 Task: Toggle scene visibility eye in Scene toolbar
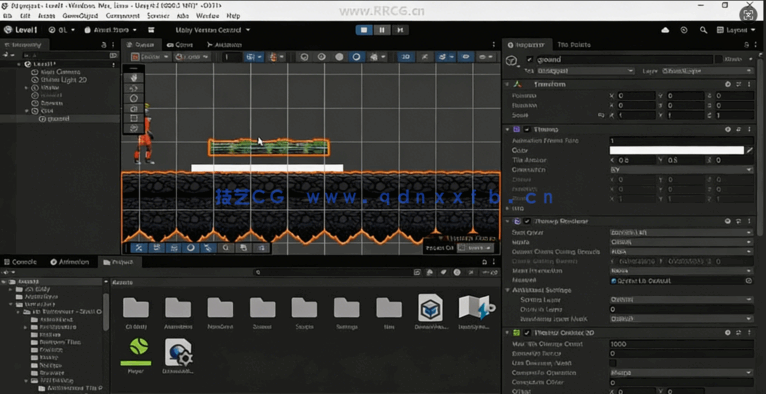coord(466,57)
